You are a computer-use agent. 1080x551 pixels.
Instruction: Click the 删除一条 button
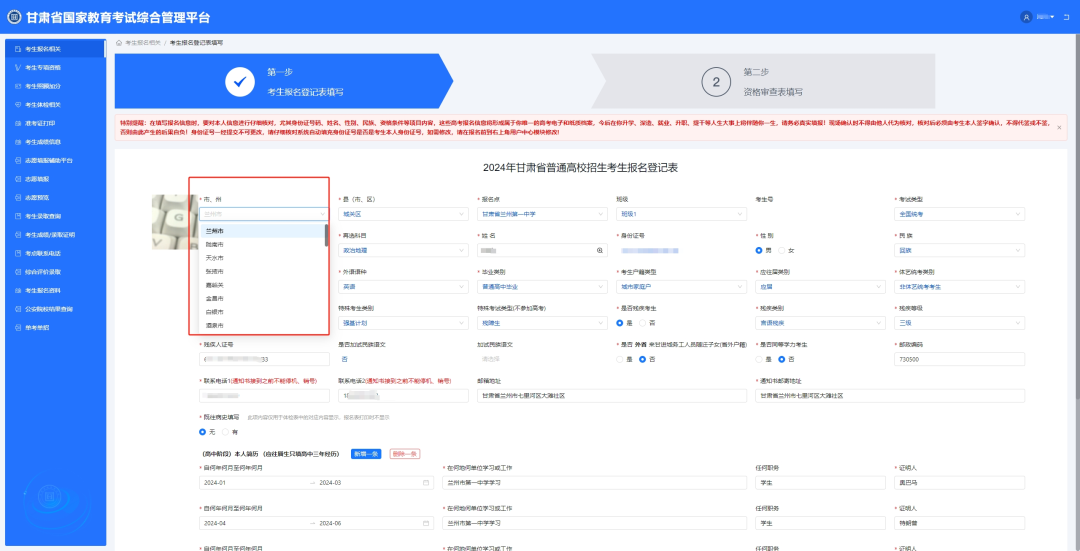[405, 454]
